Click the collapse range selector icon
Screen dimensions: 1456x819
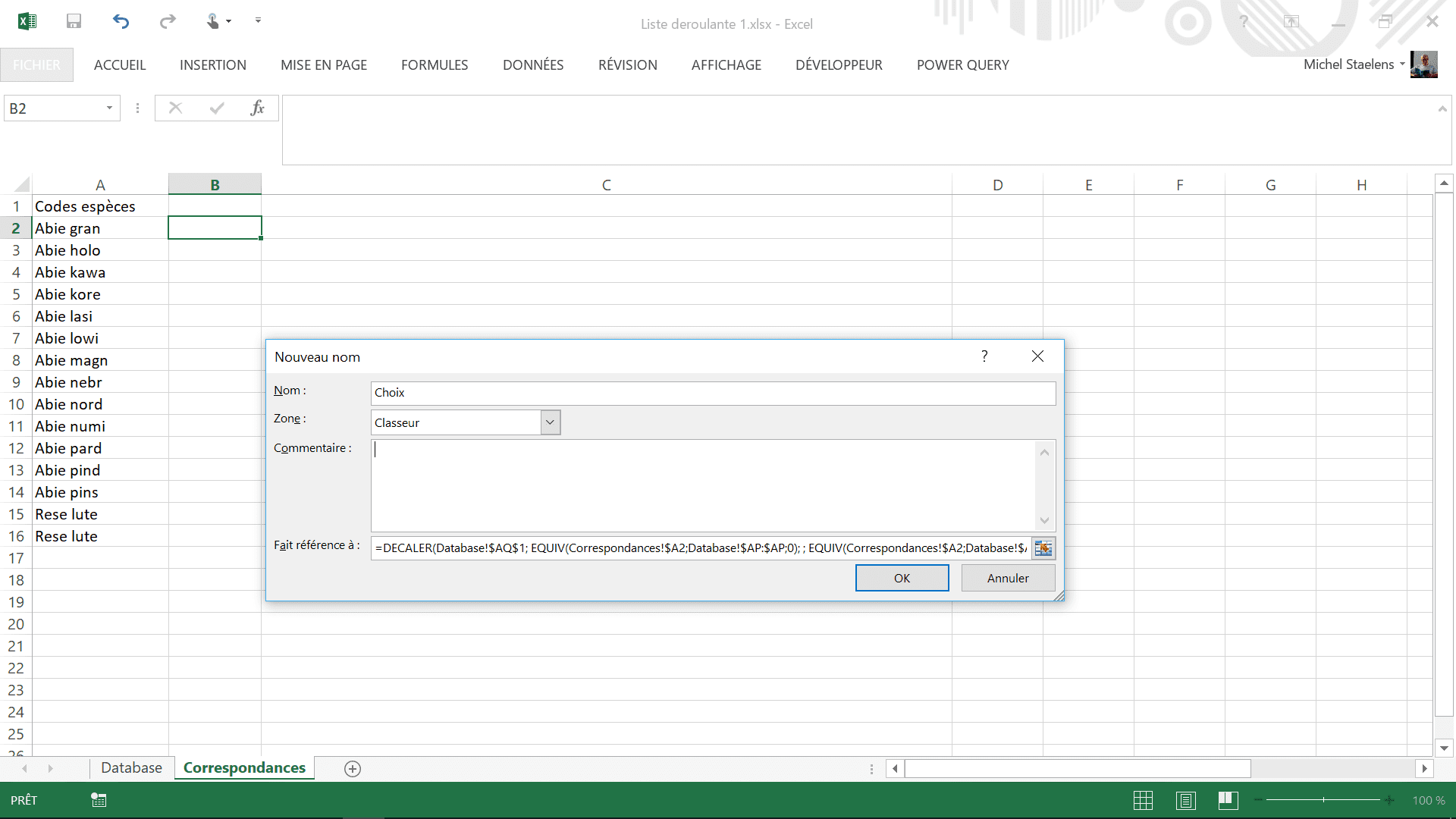point(1043,548)
